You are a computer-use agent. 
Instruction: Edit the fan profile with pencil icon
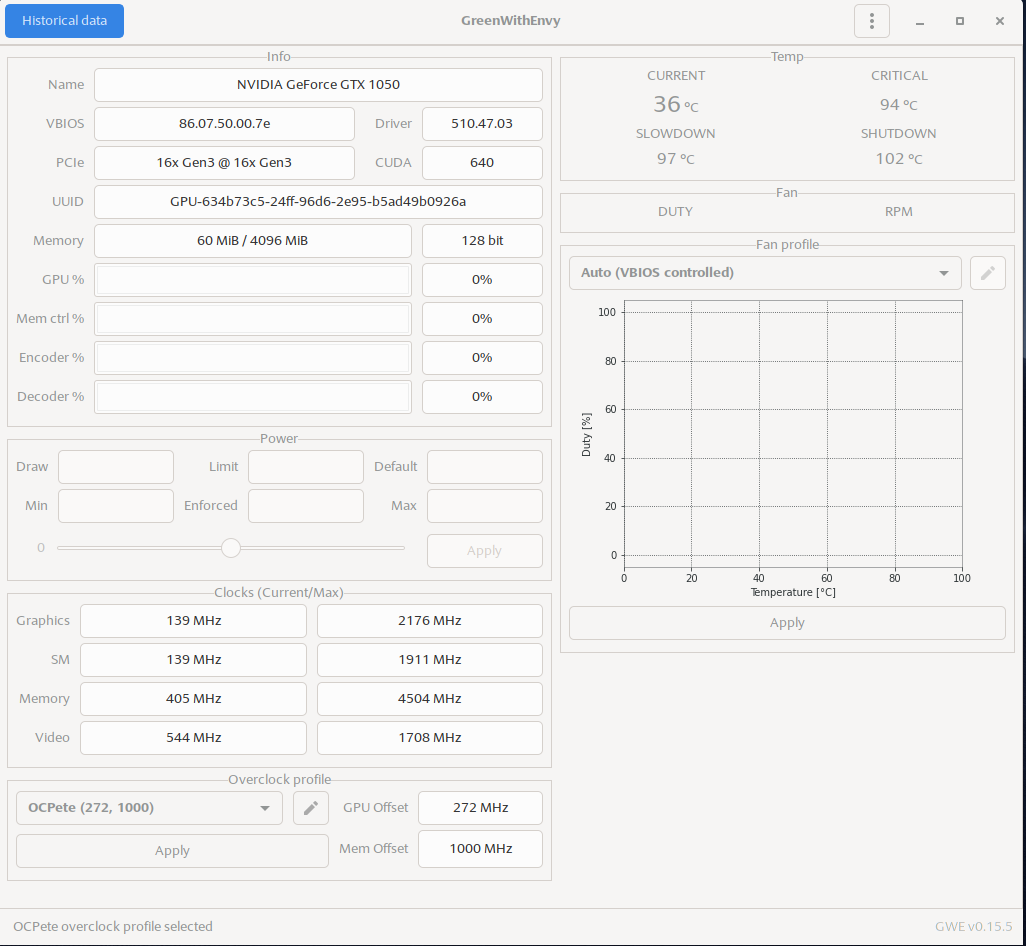(x=987, y=273)
